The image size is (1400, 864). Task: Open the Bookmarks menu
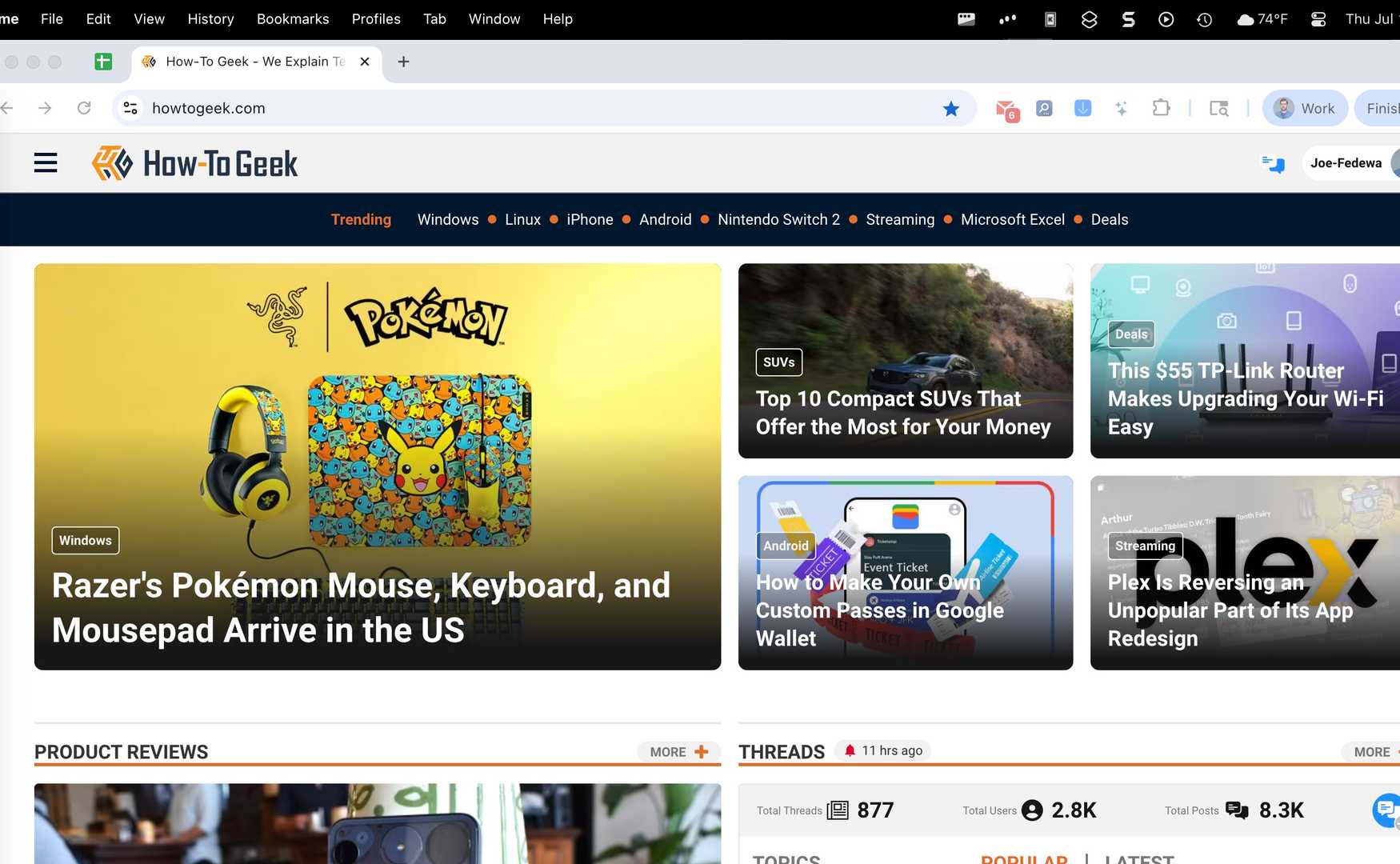click(x=293, y=19)
